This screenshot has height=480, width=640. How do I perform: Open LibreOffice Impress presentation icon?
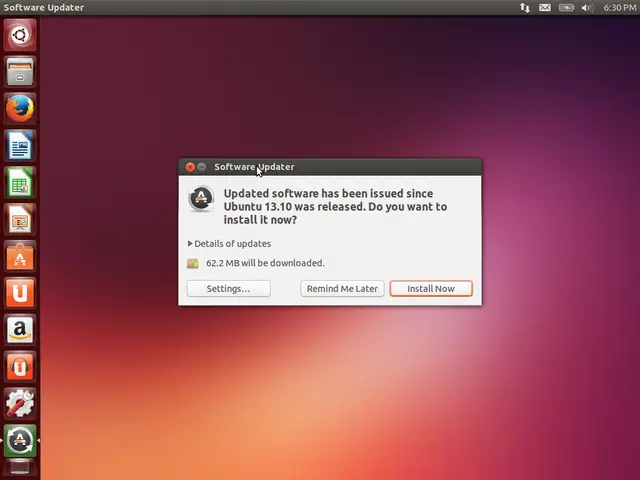[x=20, y=219]
